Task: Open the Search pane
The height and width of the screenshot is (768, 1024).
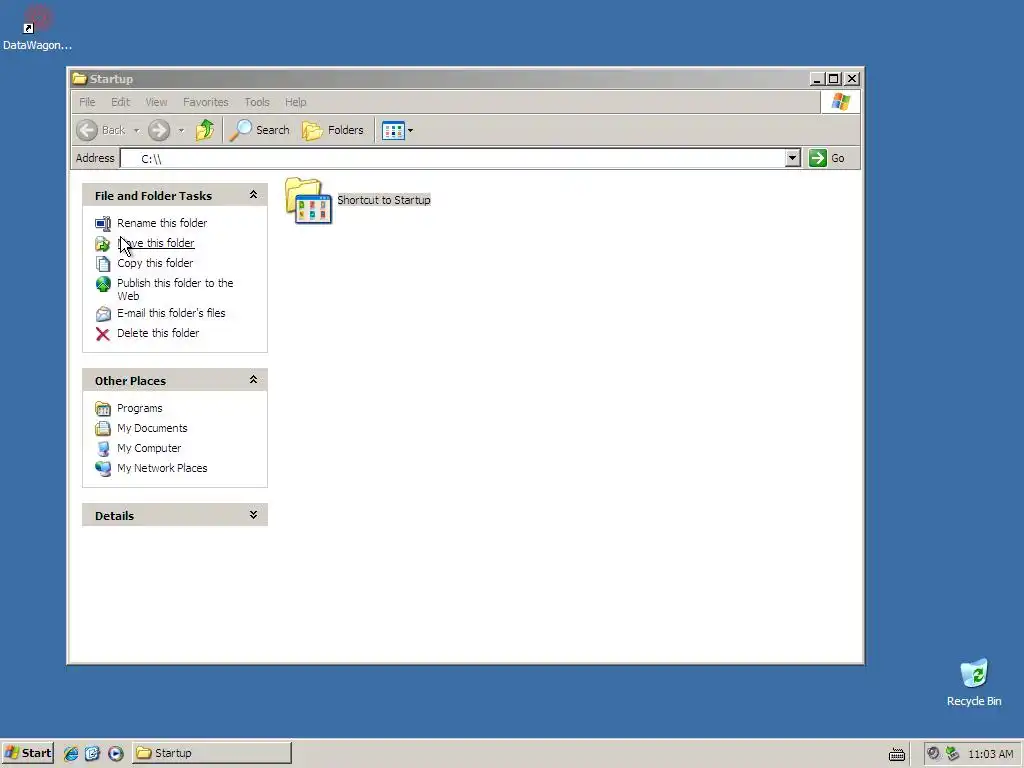Action: coord(260,130)
